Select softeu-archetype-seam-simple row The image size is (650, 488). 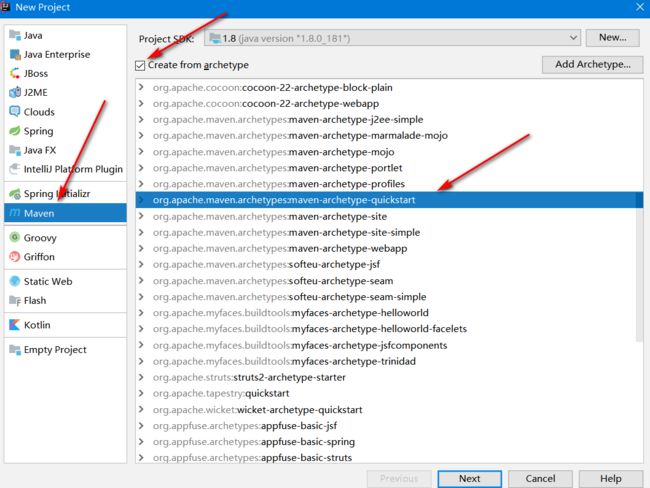(x=389, y=297)
